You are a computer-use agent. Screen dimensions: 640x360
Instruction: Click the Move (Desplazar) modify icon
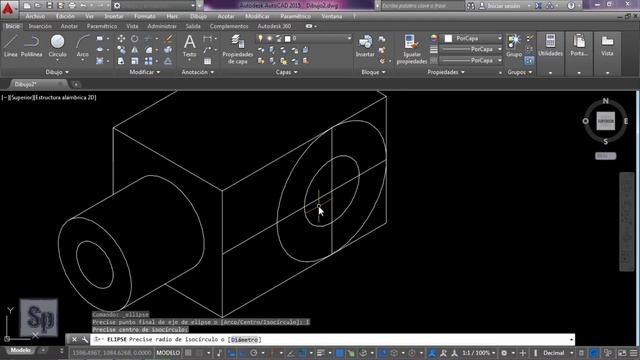coord(121,39)
